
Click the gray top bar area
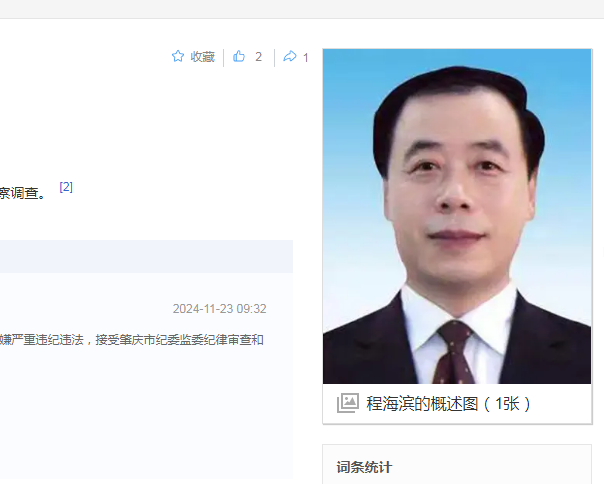302,9
